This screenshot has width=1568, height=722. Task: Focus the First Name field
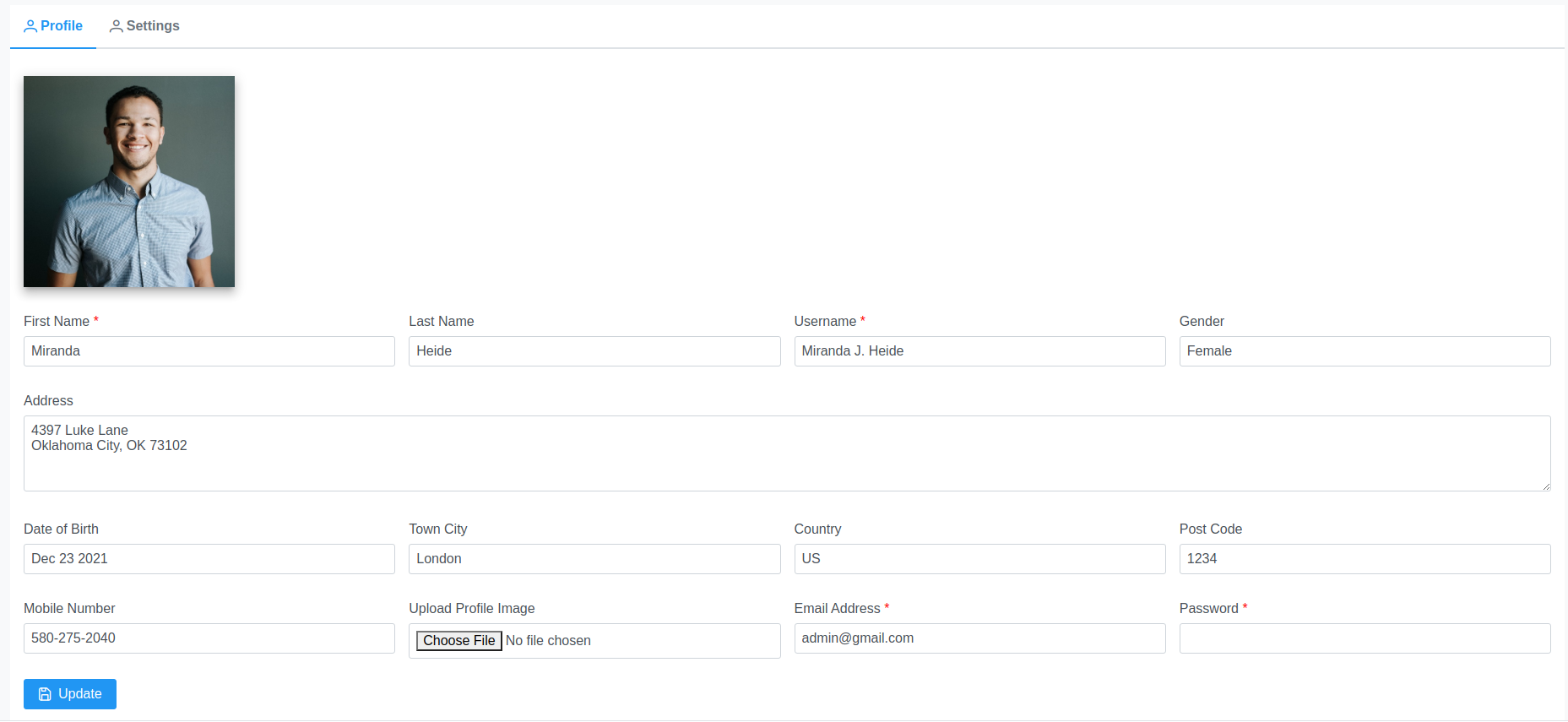click(x=209, y=351)
